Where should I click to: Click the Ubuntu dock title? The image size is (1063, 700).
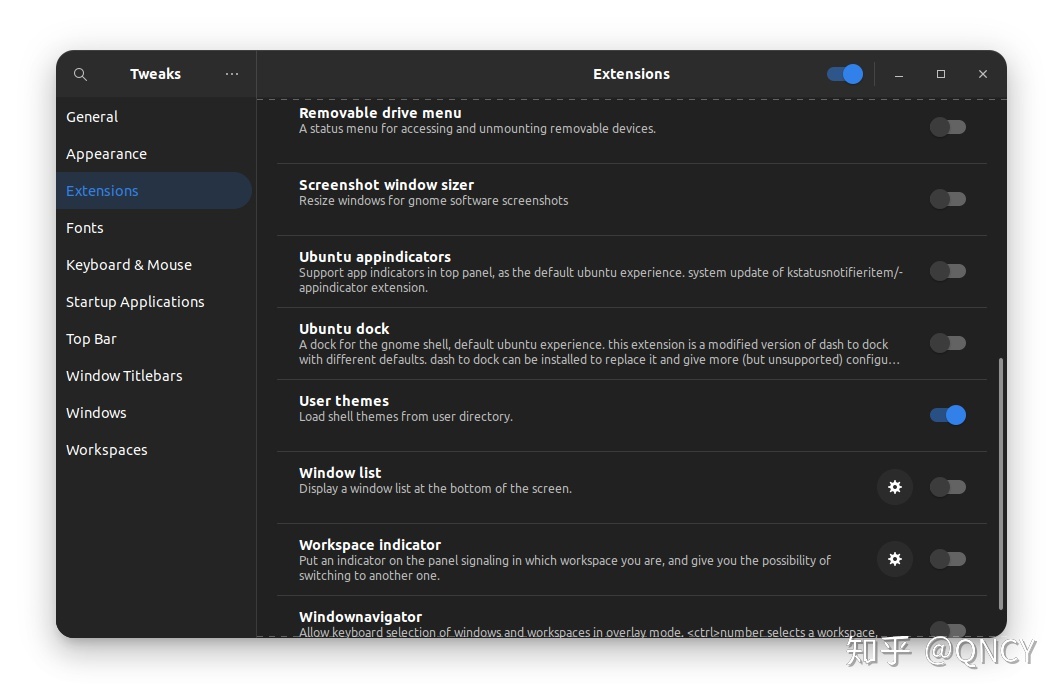point(344,329)
